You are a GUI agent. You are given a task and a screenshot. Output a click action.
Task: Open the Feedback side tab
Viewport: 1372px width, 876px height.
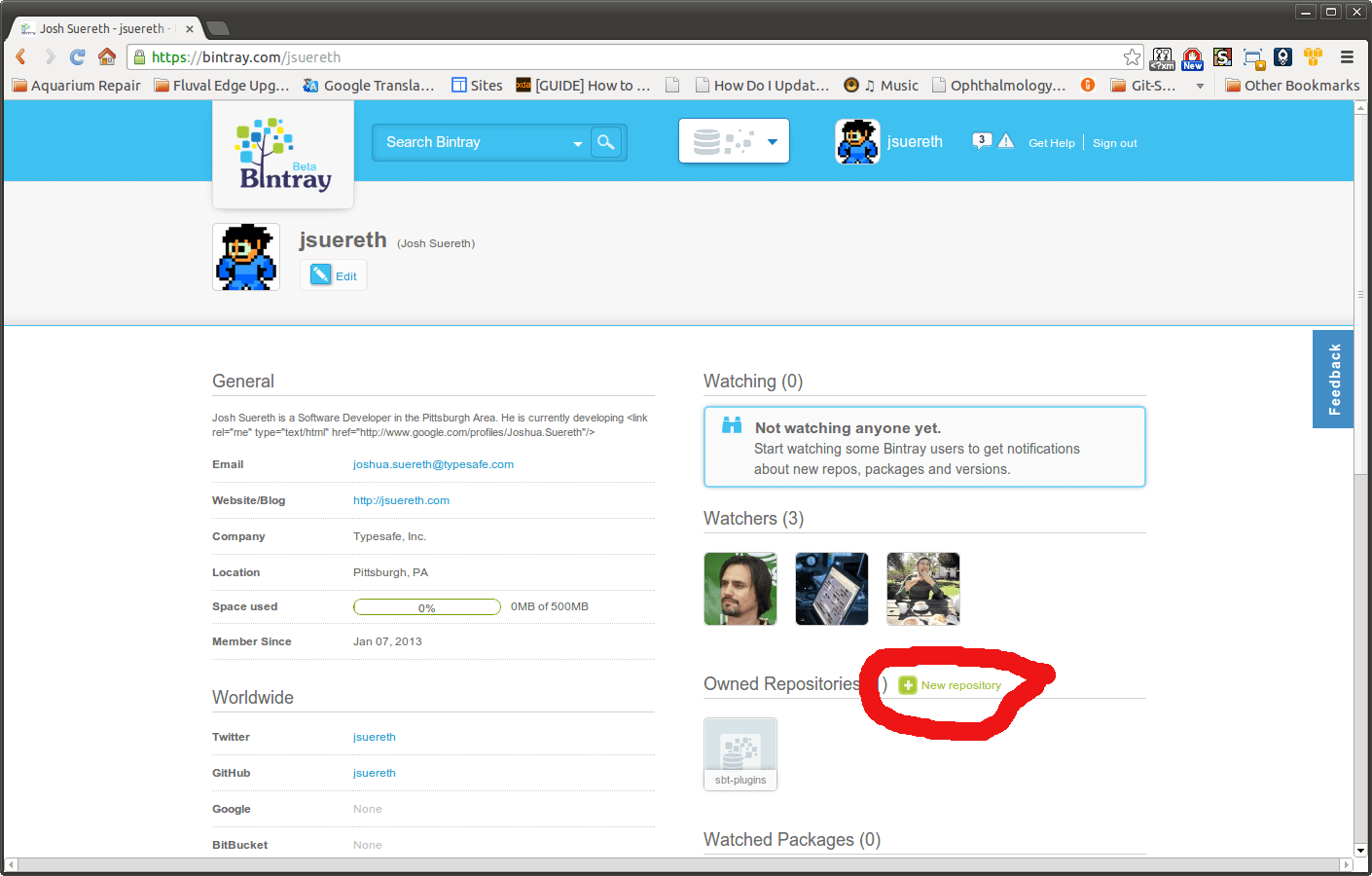tap(1333, 379)
